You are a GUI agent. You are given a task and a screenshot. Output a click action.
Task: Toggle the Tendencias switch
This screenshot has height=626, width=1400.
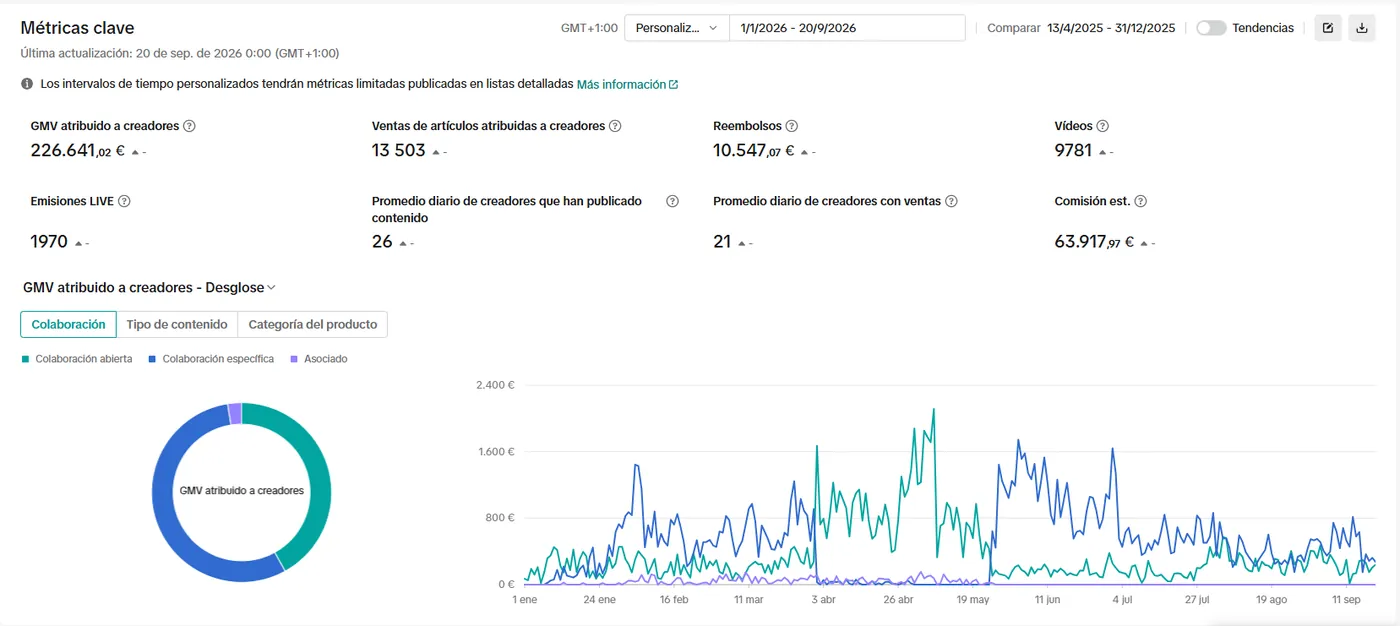(x=1211, y=28)
